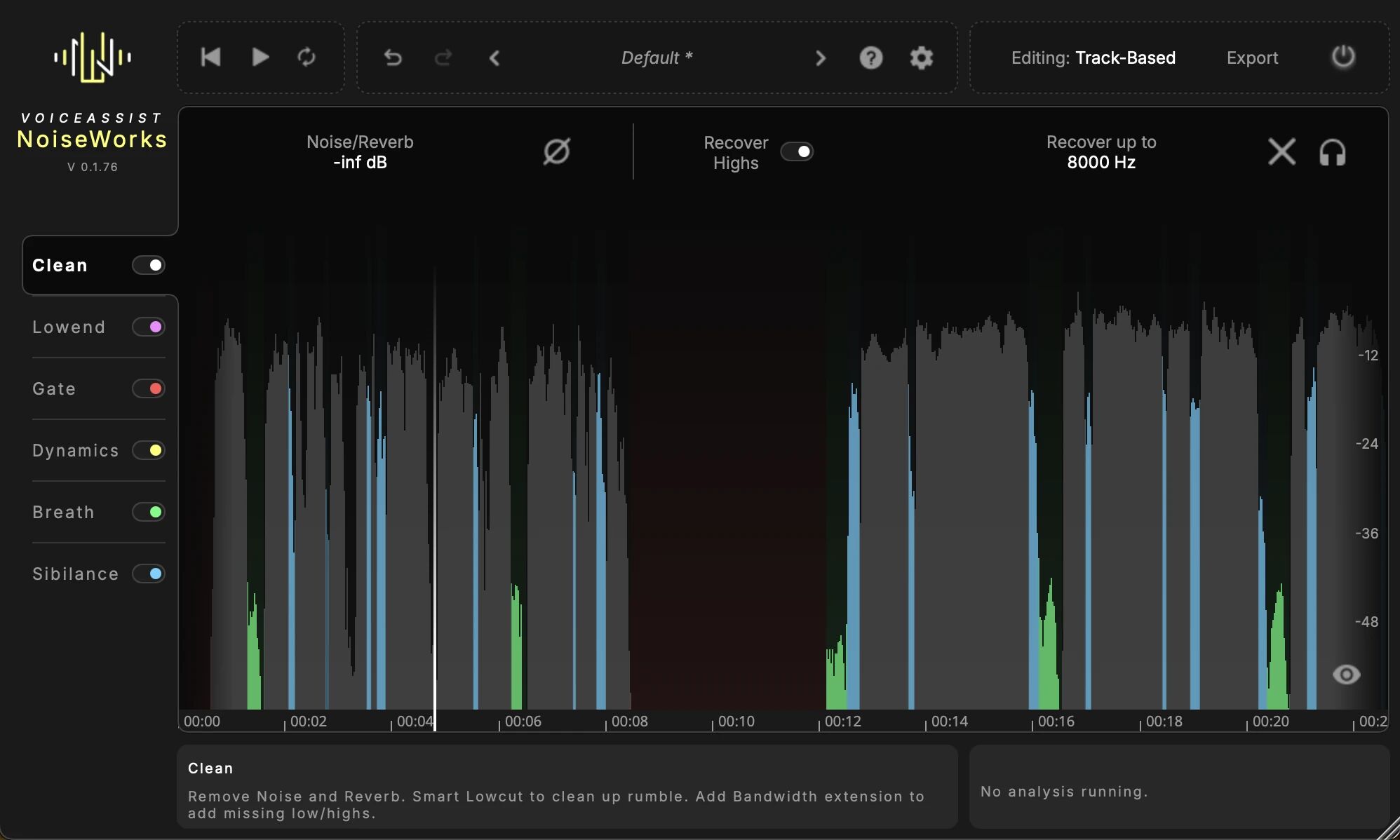Image resolution: width=1400 pixels, height=840 pixels.
Task: Undo the last change
Action: click(x=392, y=57)
